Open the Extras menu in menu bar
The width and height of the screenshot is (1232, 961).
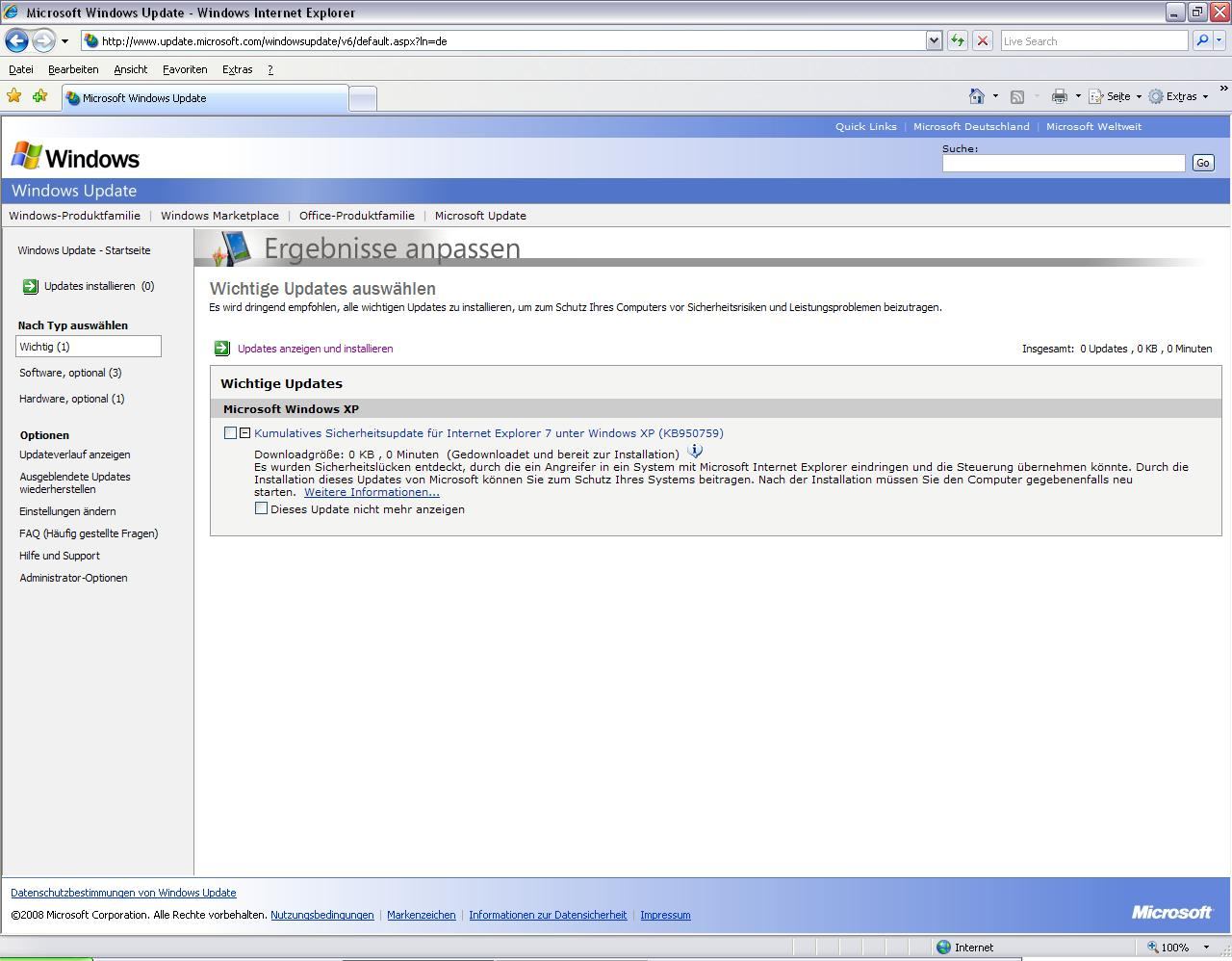tap(237, 69)
